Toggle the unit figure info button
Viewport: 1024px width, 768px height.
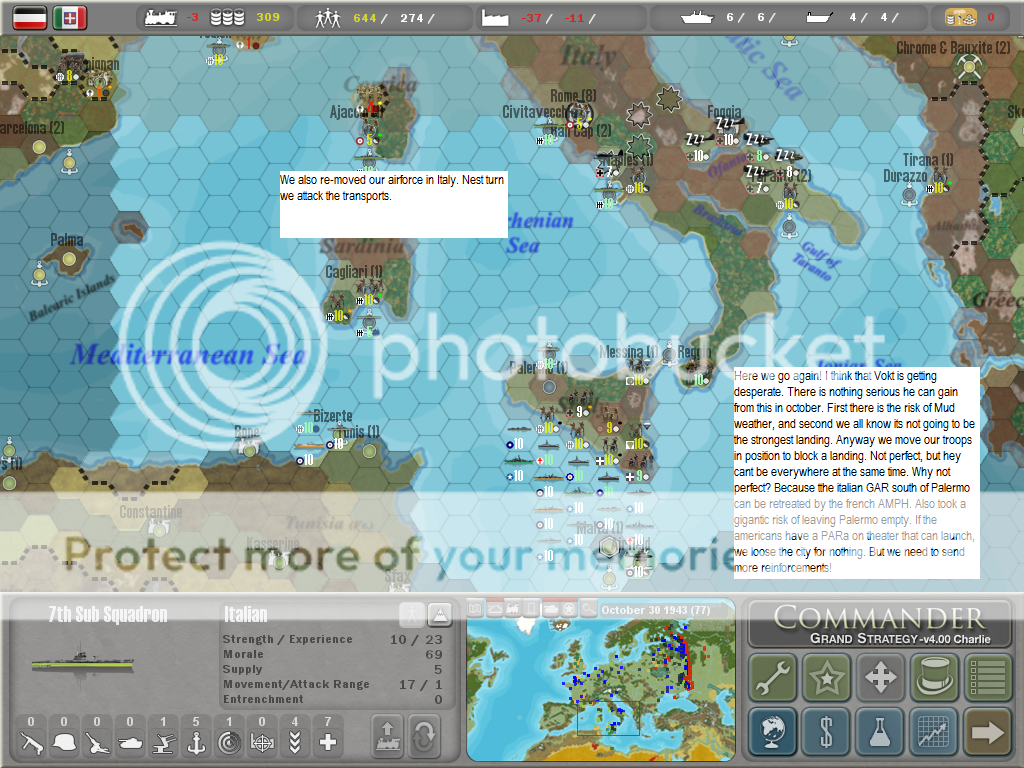click(x=410, y=614)
